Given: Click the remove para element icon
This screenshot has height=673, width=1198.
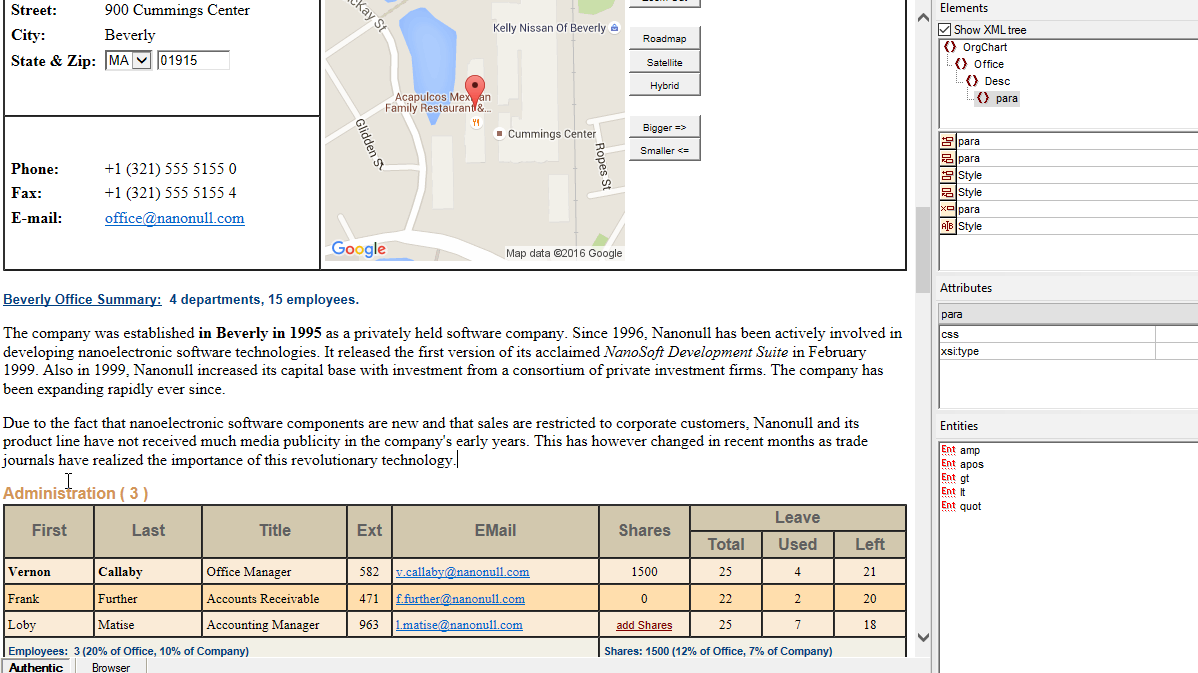Looking at the screenshot, I should [948, 209].
